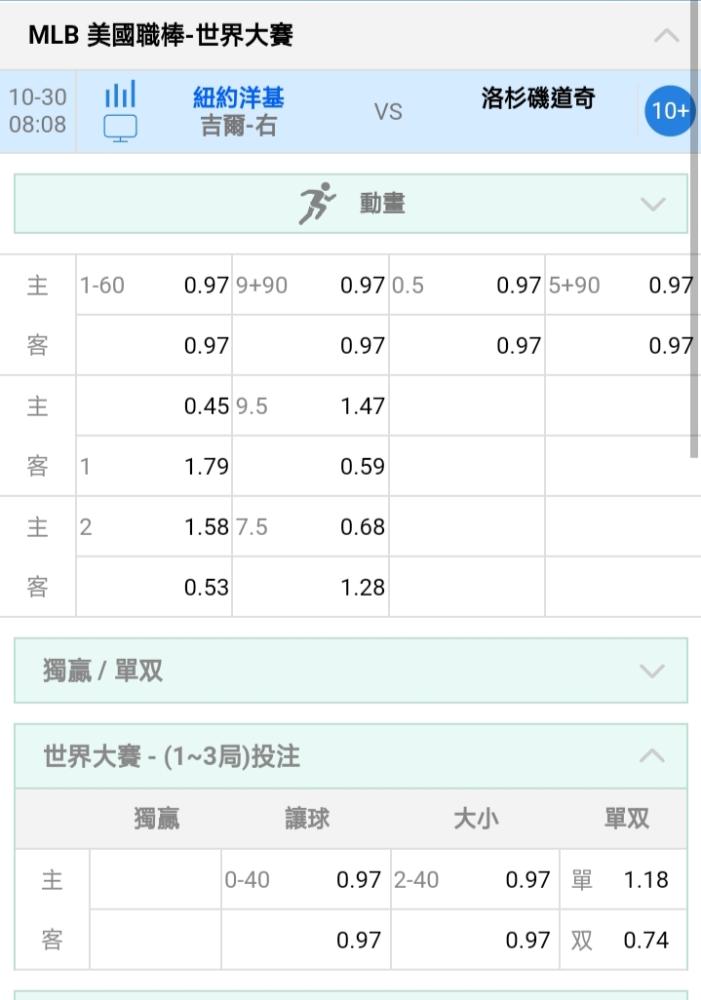
Task: Open the statistics bar chart icon
Action: (120, 94)
